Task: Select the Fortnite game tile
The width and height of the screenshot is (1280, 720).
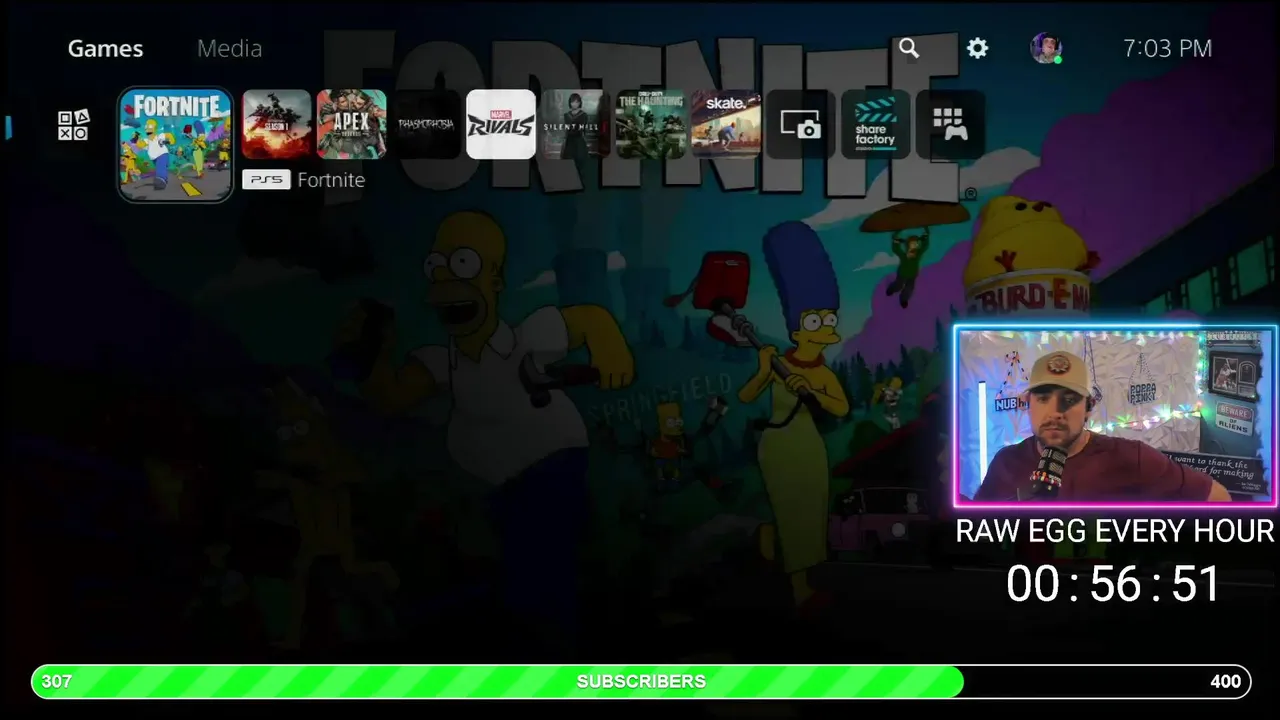Action: coord(176,145)
